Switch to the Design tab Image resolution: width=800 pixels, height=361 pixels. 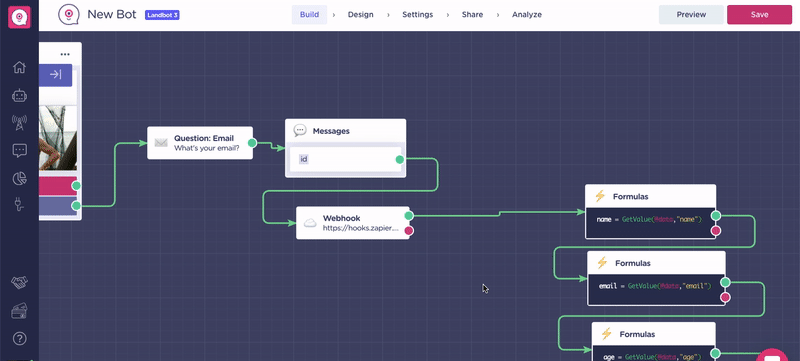(360, 15)
